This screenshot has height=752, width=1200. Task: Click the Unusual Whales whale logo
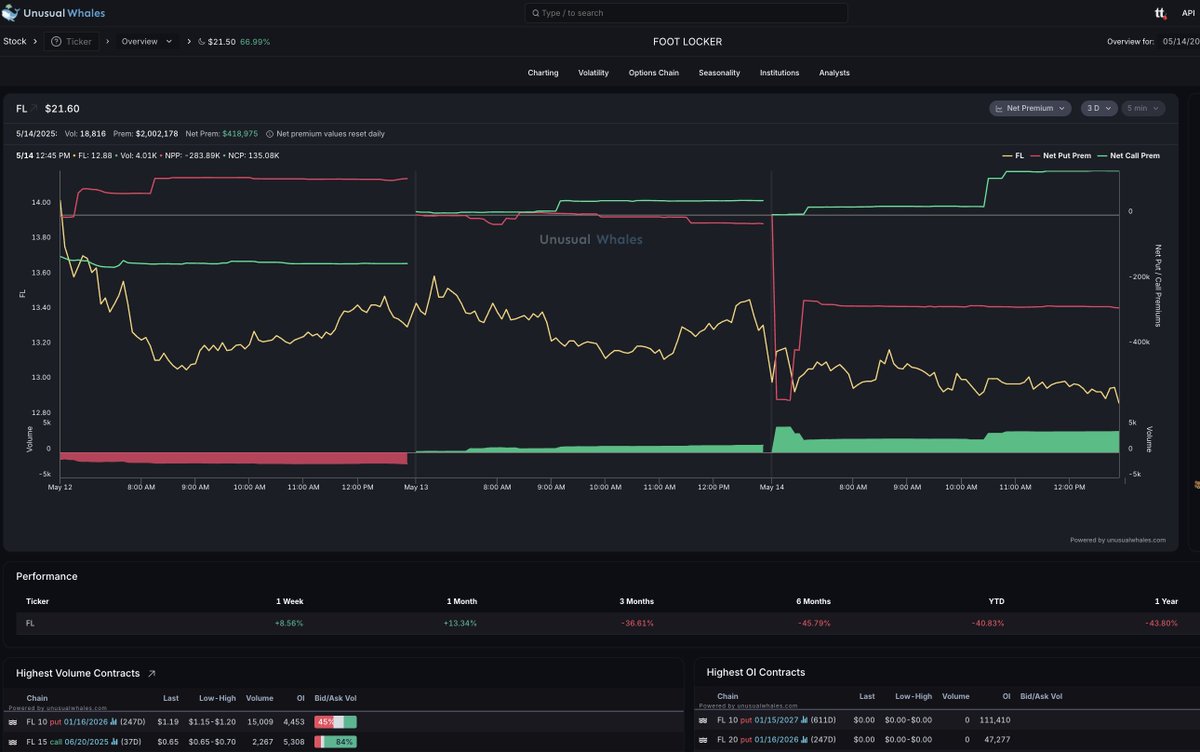(10, 13)
